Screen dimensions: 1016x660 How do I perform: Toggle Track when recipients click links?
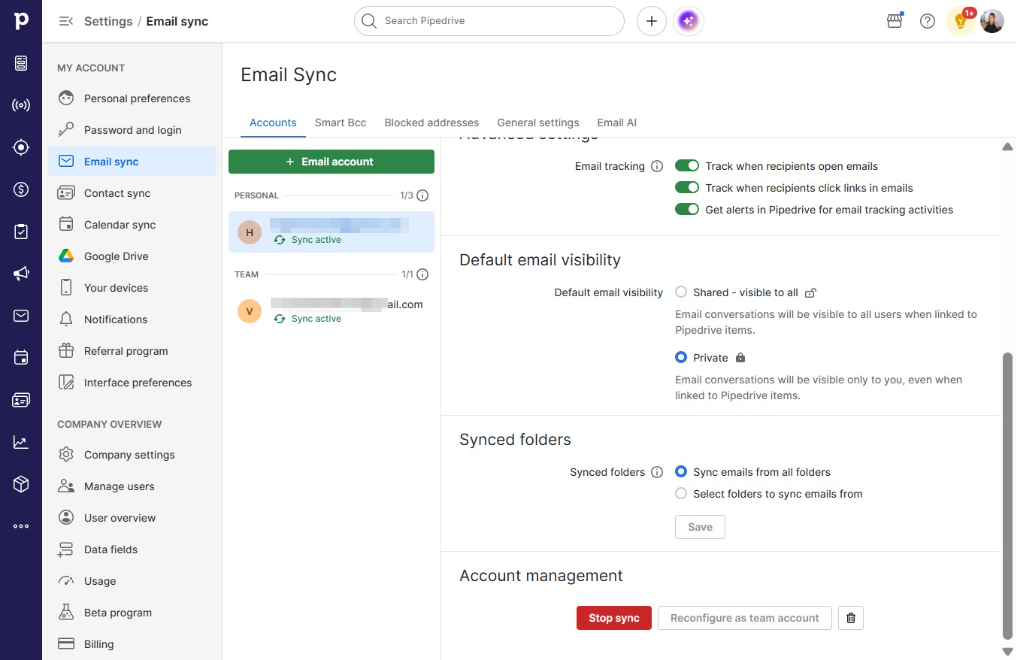click(687, 187)
